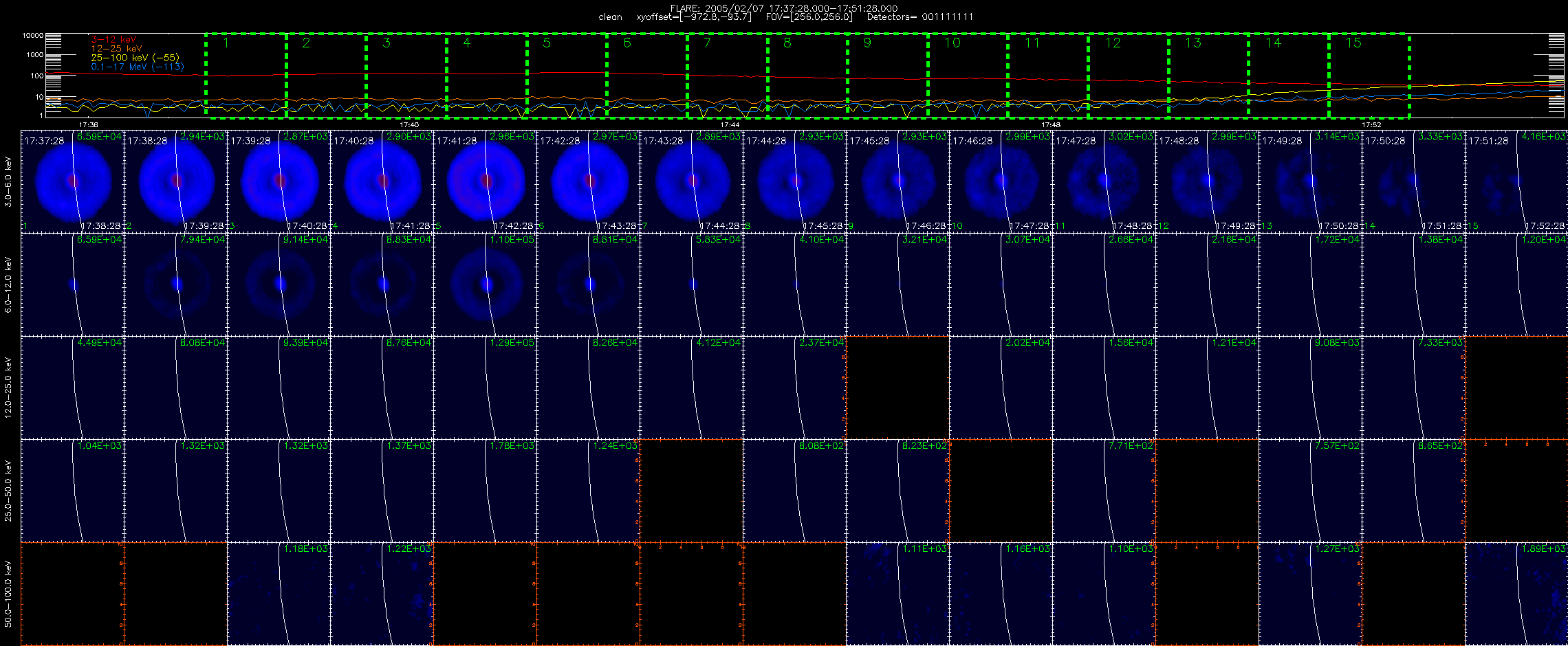Select interval 8 box in the light curve
This screenshot has height=646, width=1568.
pyautogui.click(x=807, y=76)
